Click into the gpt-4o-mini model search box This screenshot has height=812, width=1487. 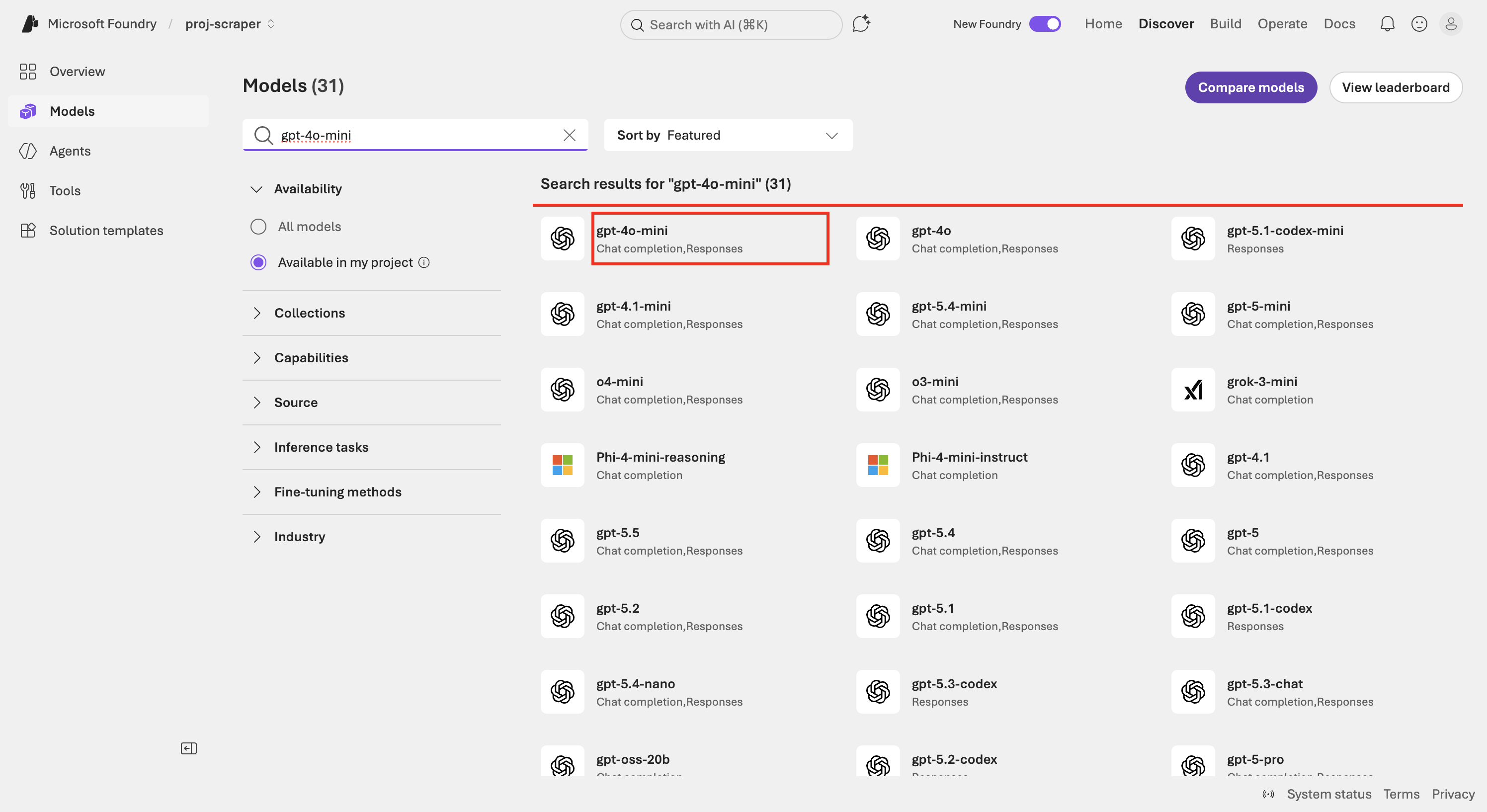[415, 135]
